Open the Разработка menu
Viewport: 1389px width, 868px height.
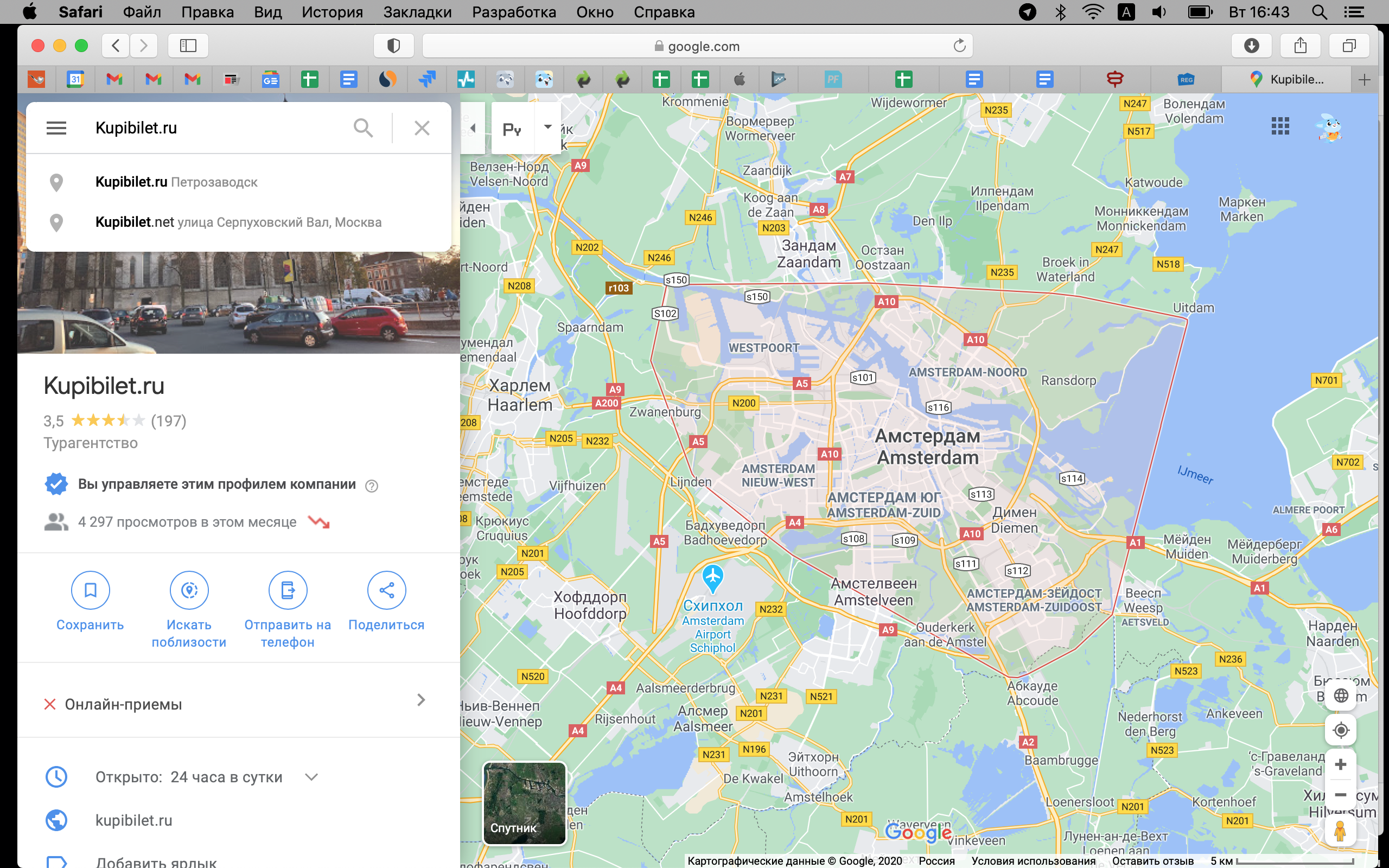pyautogui.click(x=514, y=12)
